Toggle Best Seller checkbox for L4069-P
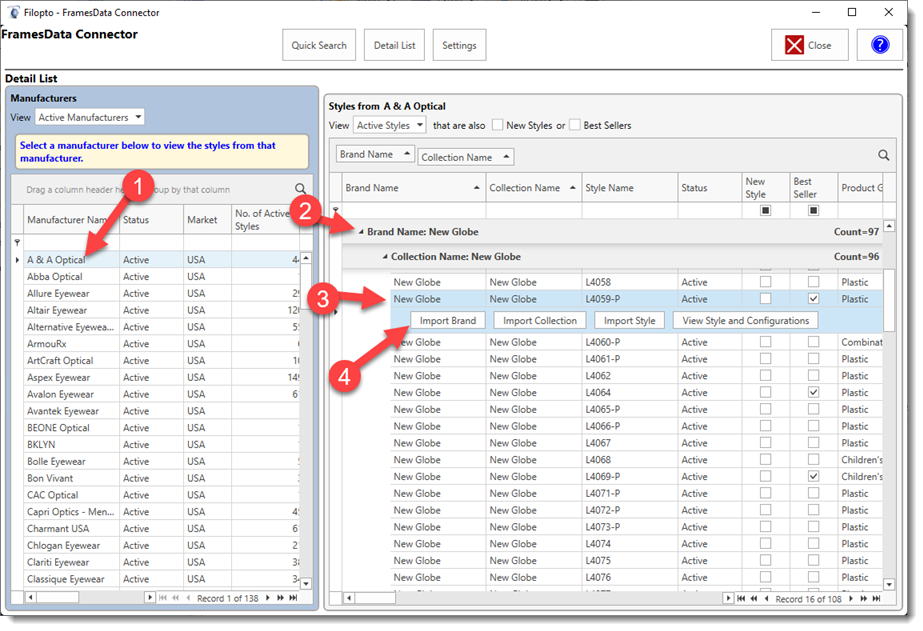 pos(813,476)
